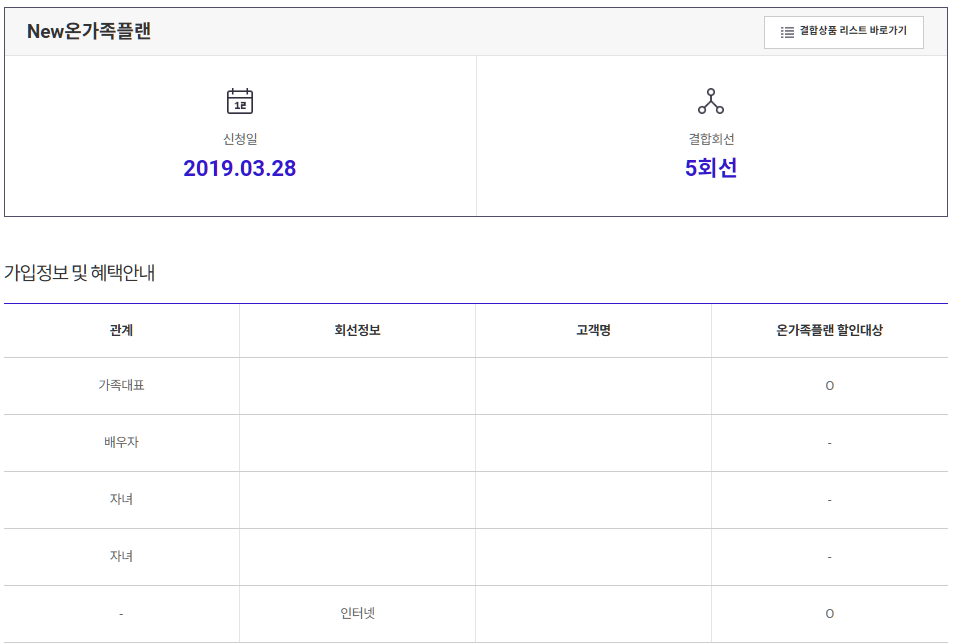This screenshot has height=644, width=956.
Task: Click the 신청일 label
Action: tap(240, 140)
